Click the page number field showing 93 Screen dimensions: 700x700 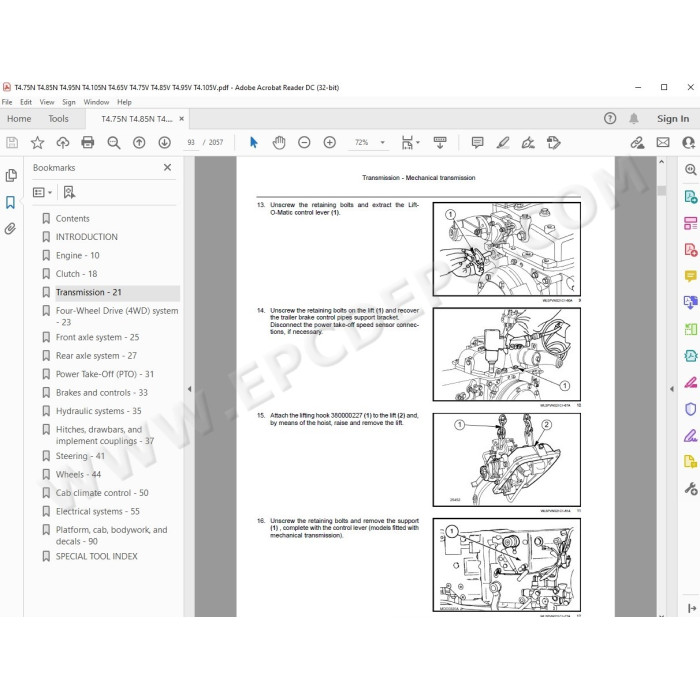pyautogui.click(x=191, y=142)
